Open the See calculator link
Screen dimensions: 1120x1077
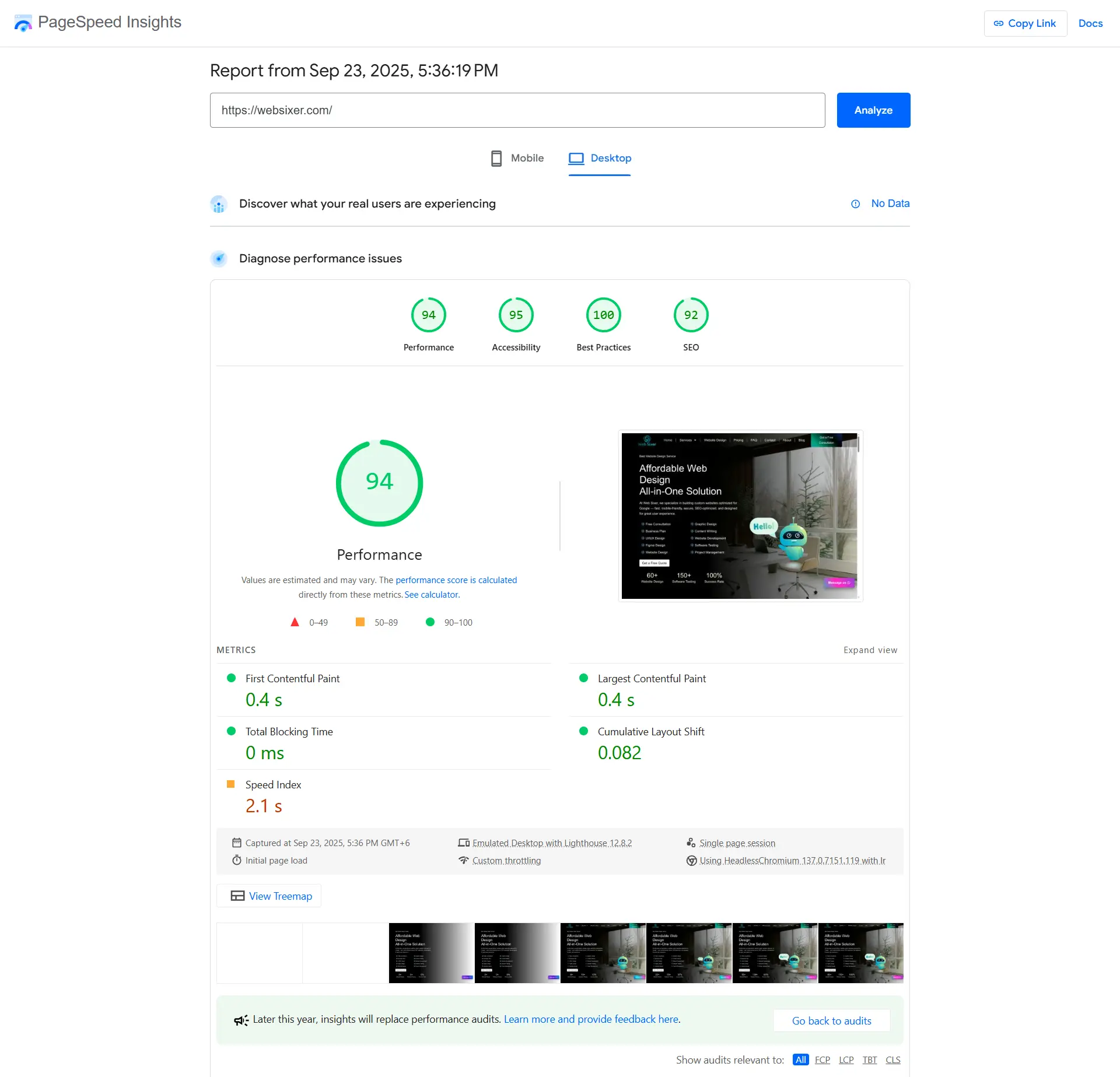[x=431, y=594]
